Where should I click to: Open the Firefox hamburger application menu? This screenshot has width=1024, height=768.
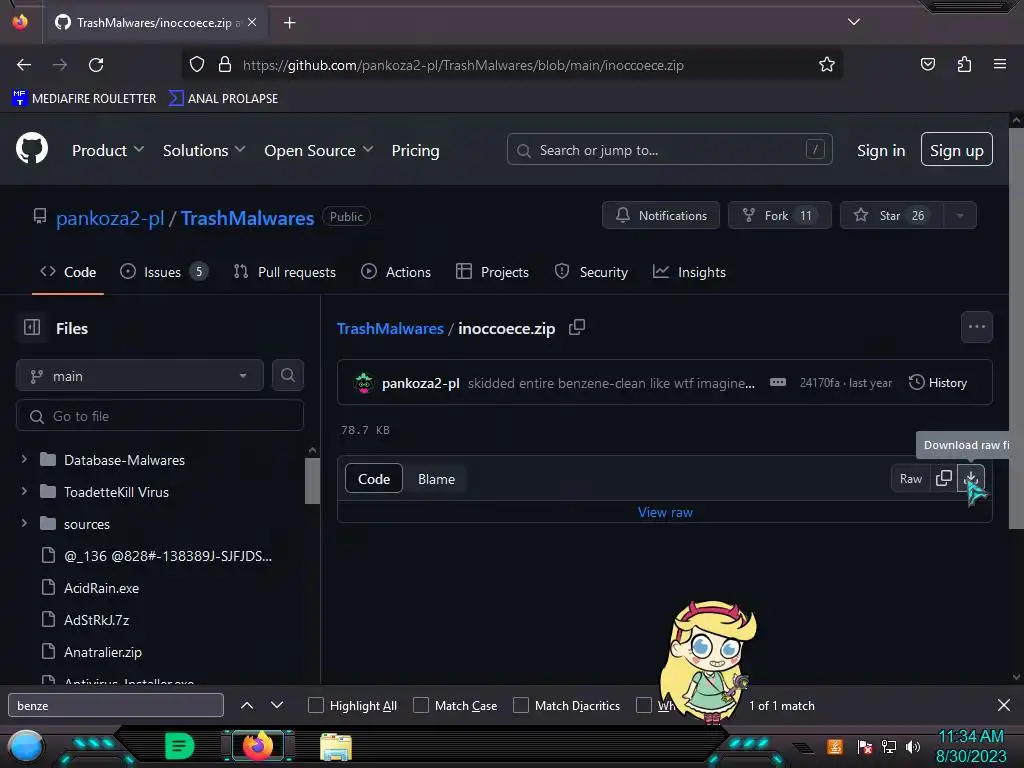click(x=1000, y=64)
